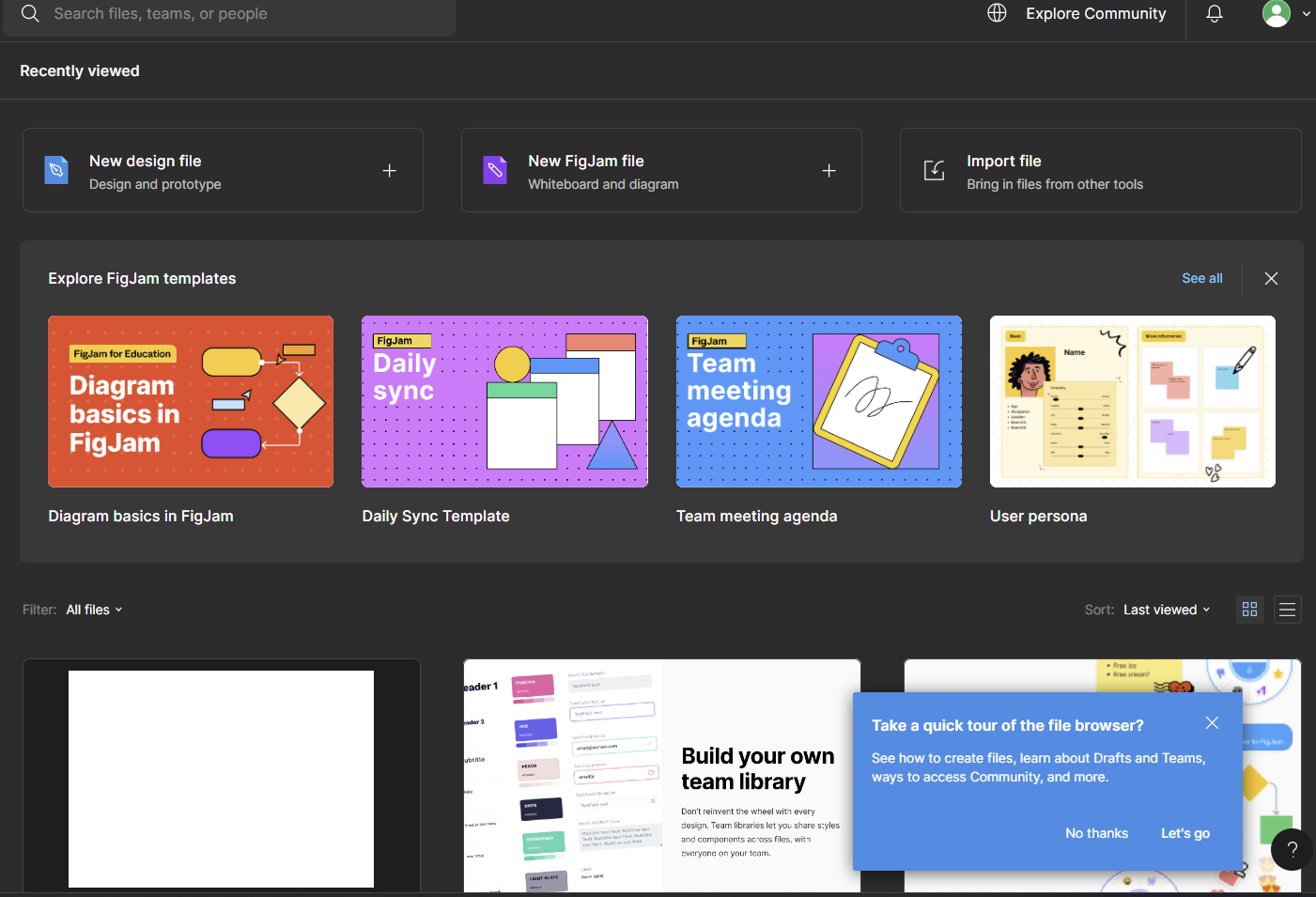Screen dimensions: 1316x897
Task: Open Team meeting agenda template thumbnail
Action: tap(819, 401)
